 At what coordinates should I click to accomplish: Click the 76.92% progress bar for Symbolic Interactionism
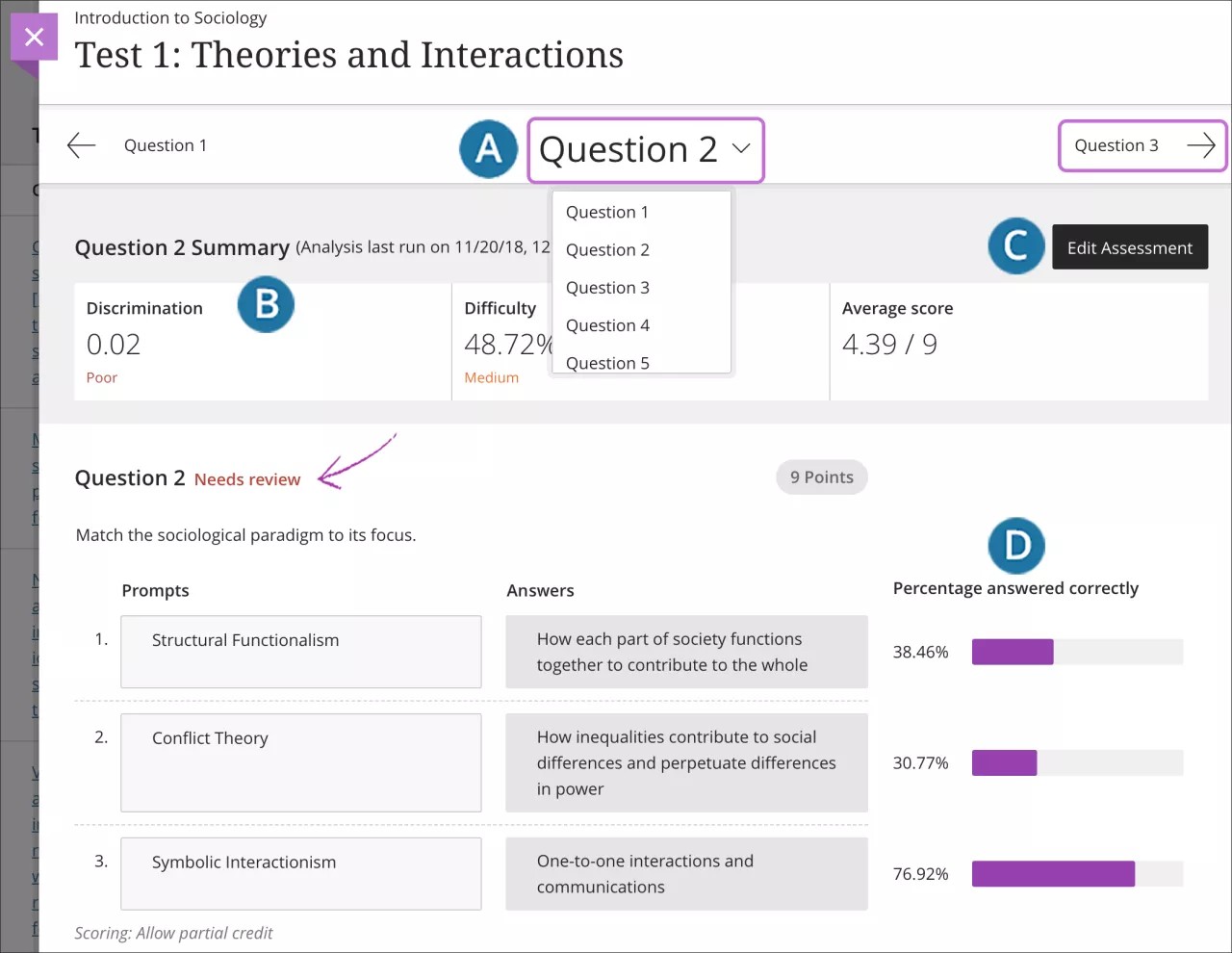click(1077, 874)
